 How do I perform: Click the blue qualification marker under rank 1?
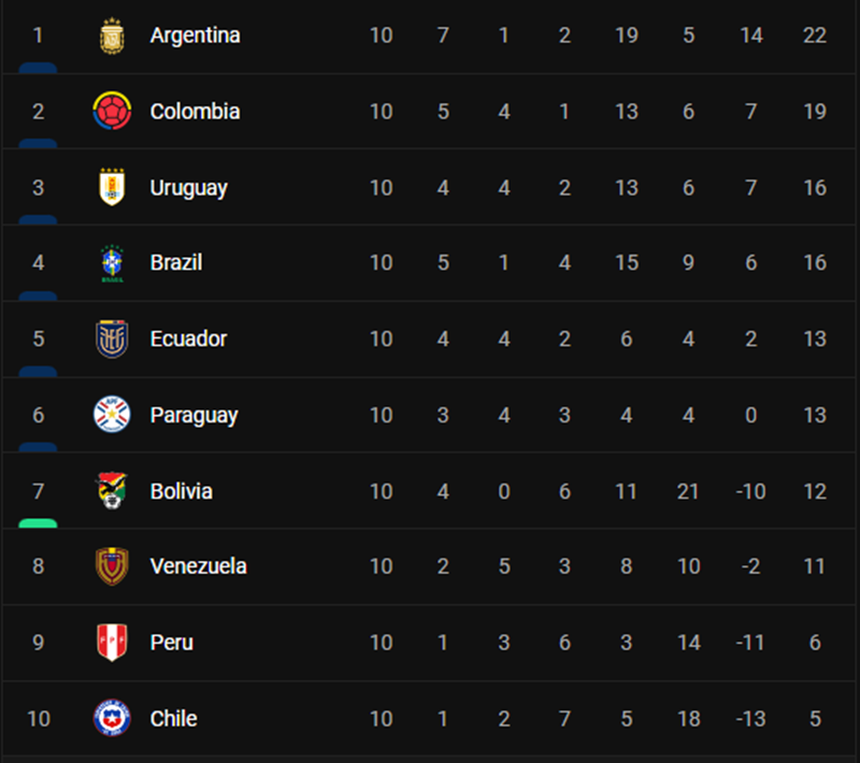pos(38,68)
